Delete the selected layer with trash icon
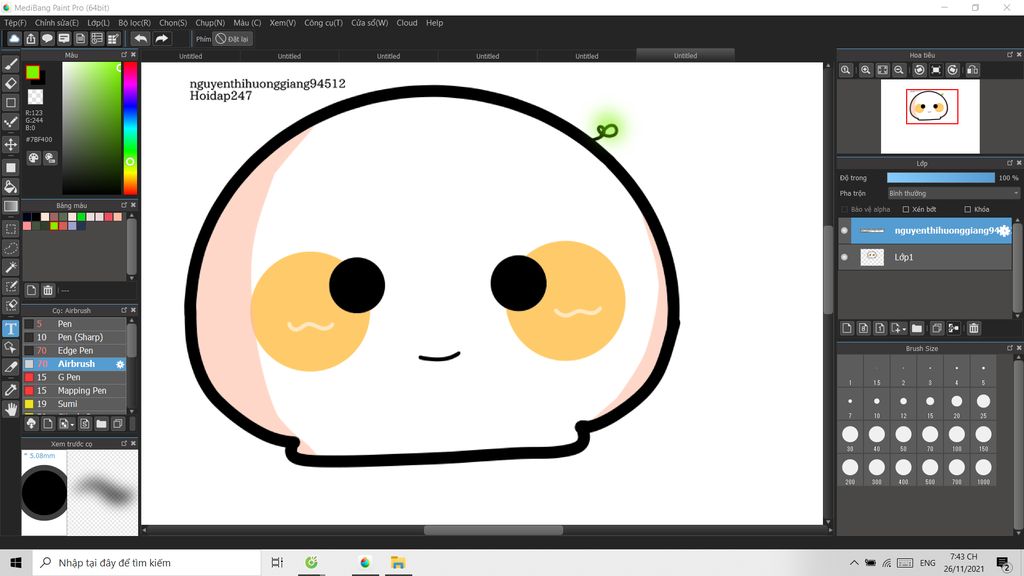This screenshot has width=1024, height=576. click(x=974, y=328)
